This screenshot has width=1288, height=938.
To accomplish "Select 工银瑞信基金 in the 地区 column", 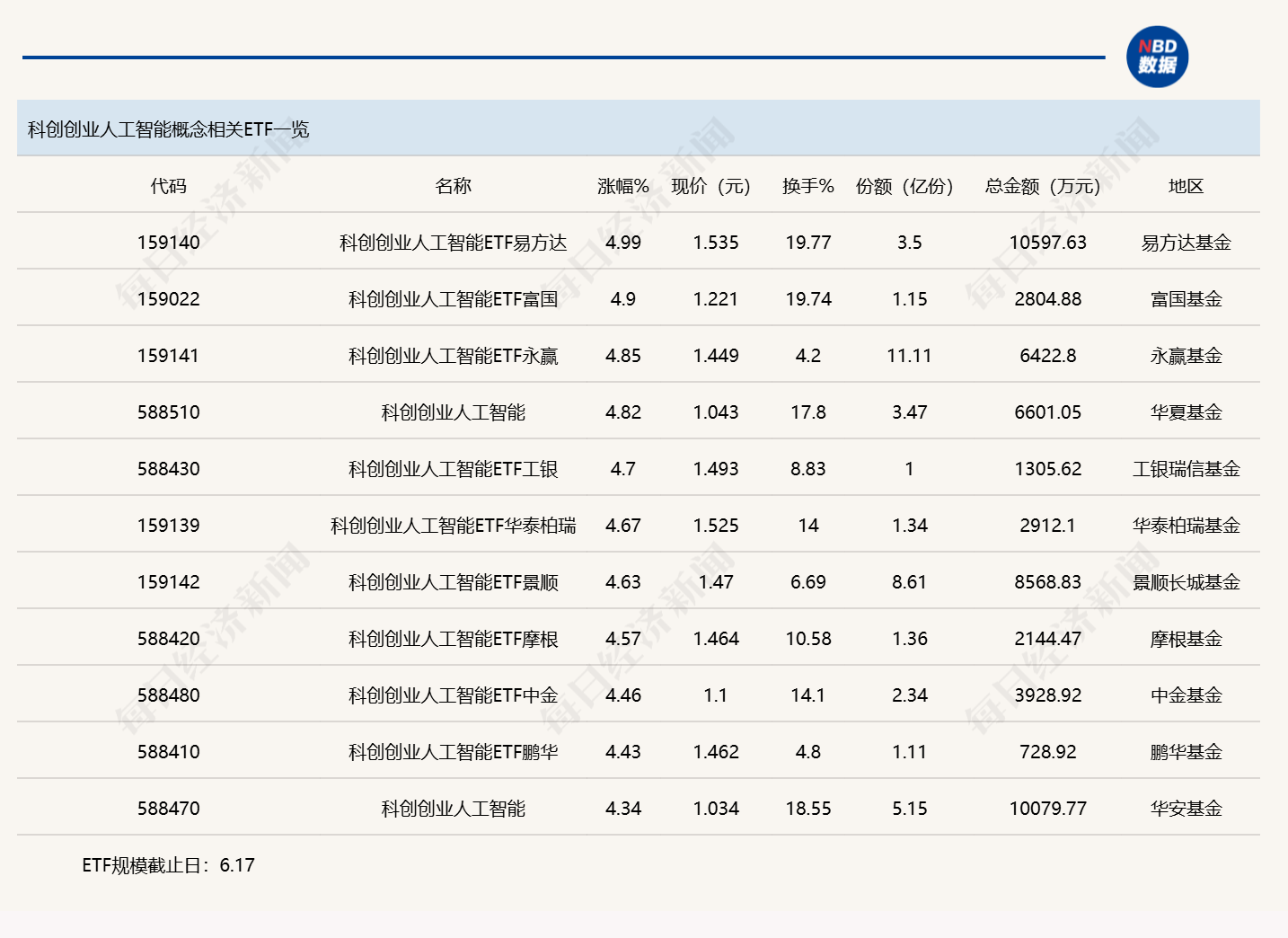I will [x=1187, y=469].
